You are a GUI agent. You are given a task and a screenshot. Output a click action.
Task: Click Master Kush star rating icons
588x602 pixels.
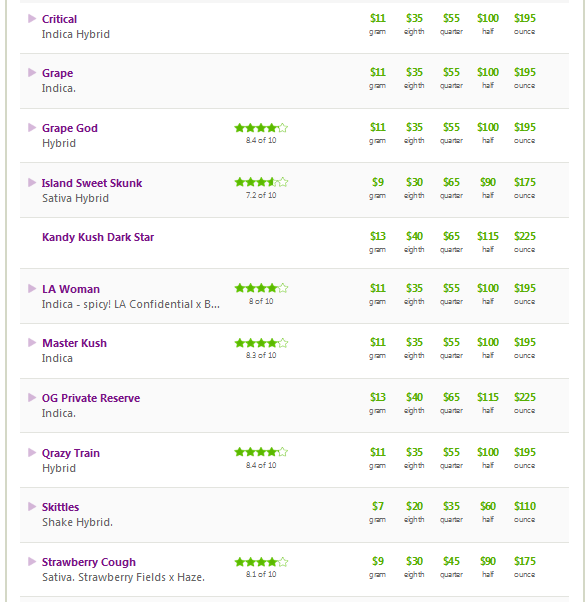(261, 343)
